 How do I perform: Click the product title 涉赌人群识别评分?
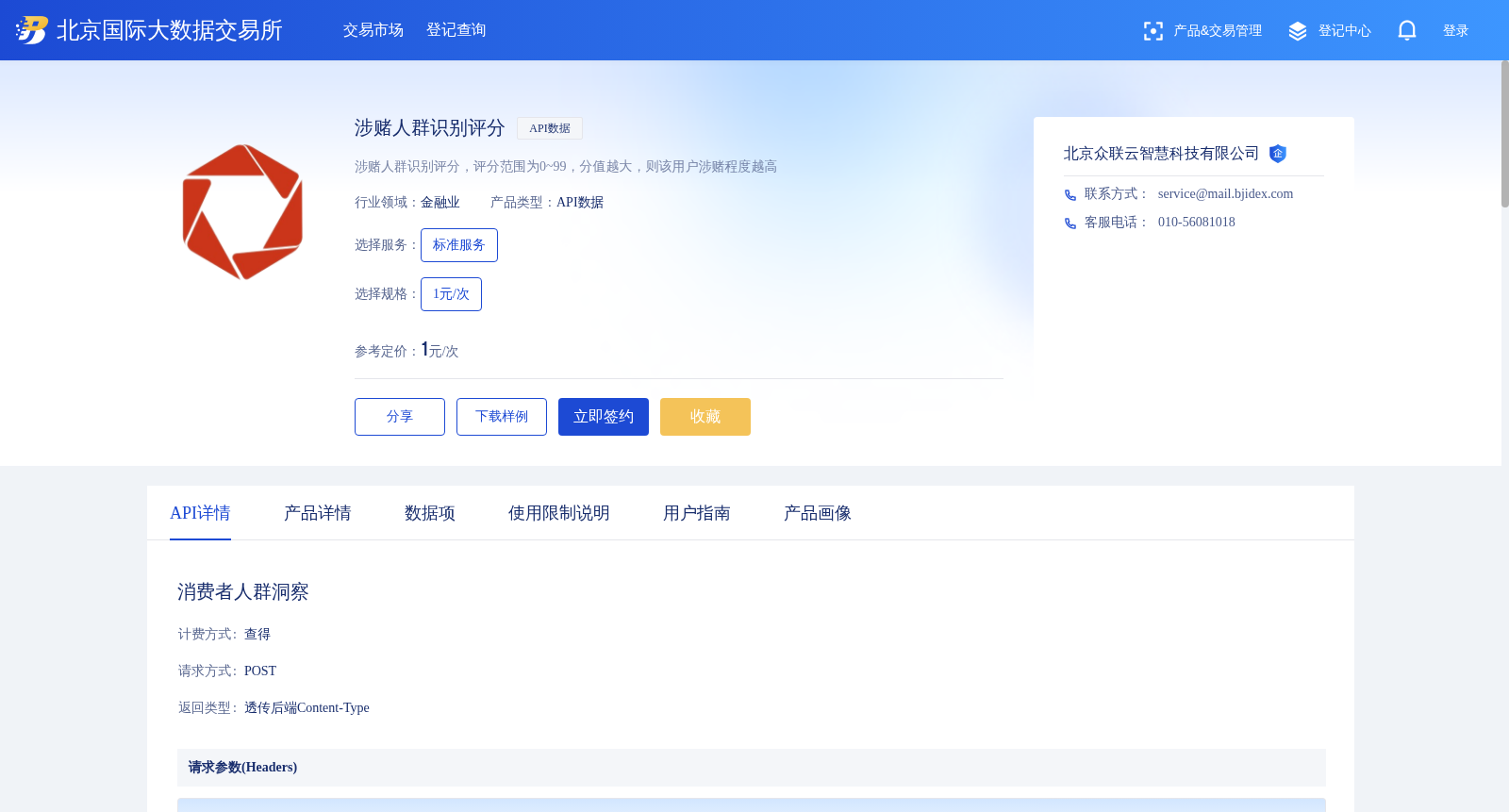coord(430,128)
